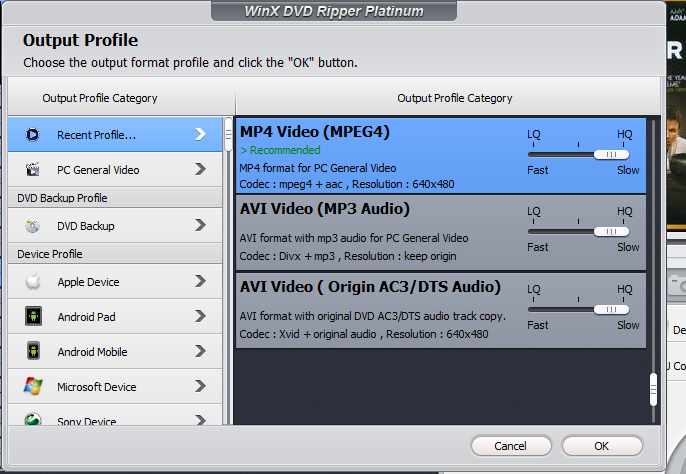Expand Microsoft Device chevron arrow
The height and width of the screenshot is (474, 686).
[x=200, y=386]
